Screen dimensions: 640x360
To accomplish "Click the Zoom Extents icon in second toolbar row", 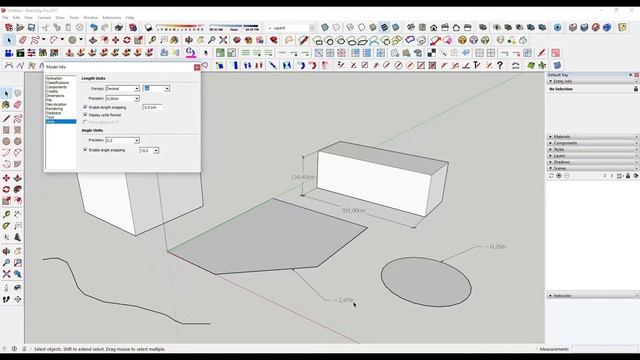I will [223, 40].
